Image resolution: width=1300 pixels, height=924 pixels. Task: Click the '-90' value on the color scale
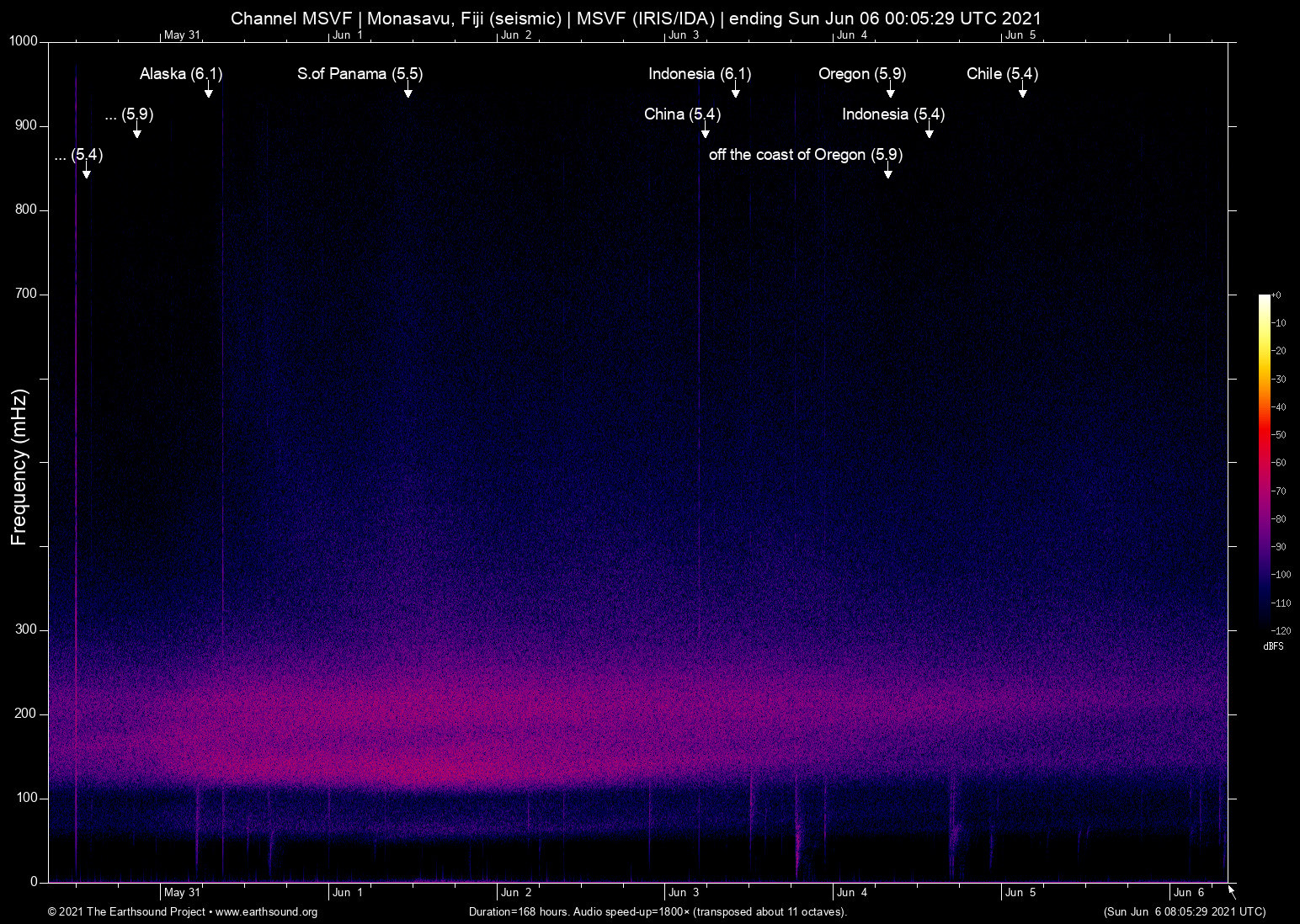point(1279,547)
